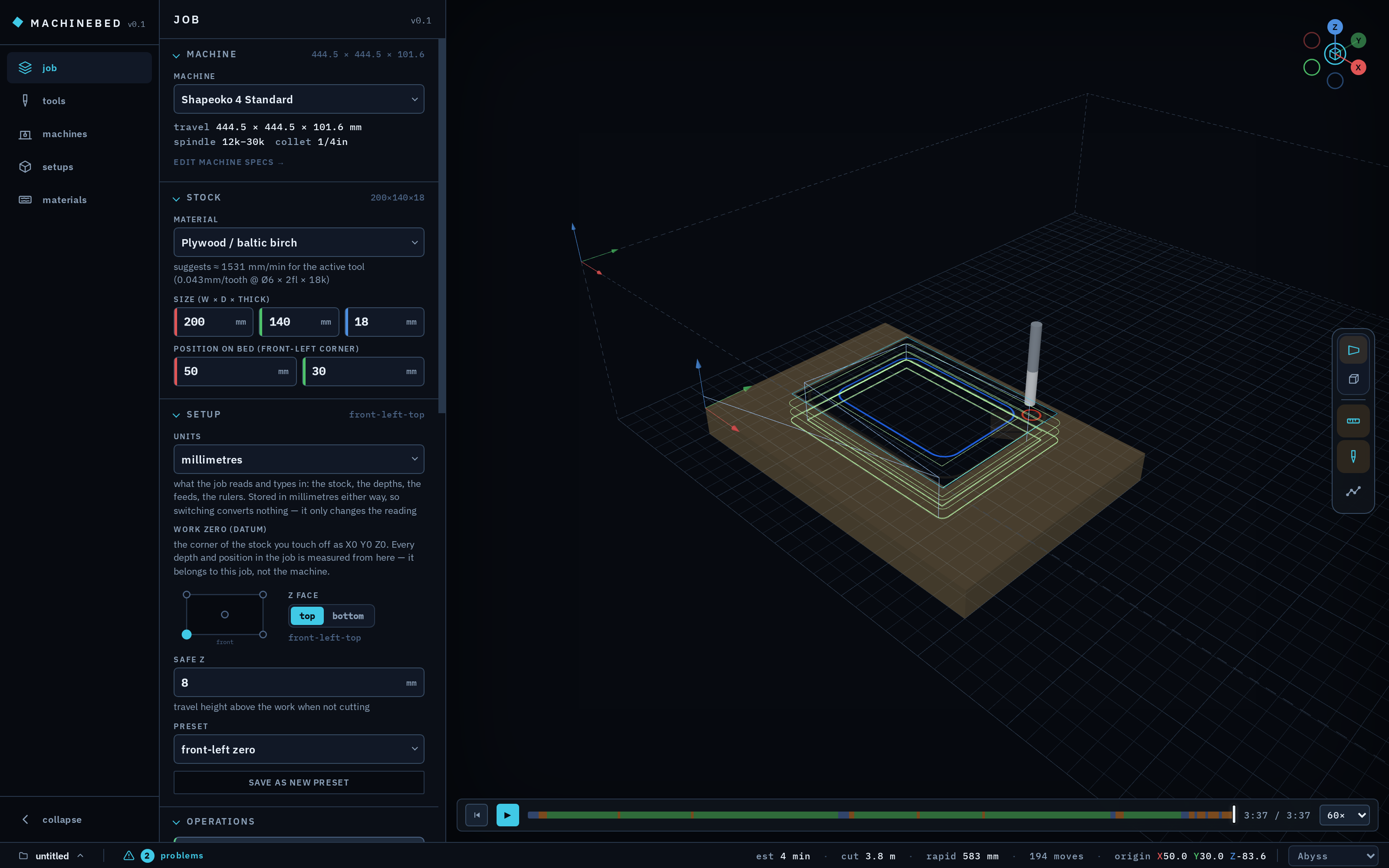Select the front-left datum corner
This screenshot has height=868, width=1389.
click(x=187, y=635)
